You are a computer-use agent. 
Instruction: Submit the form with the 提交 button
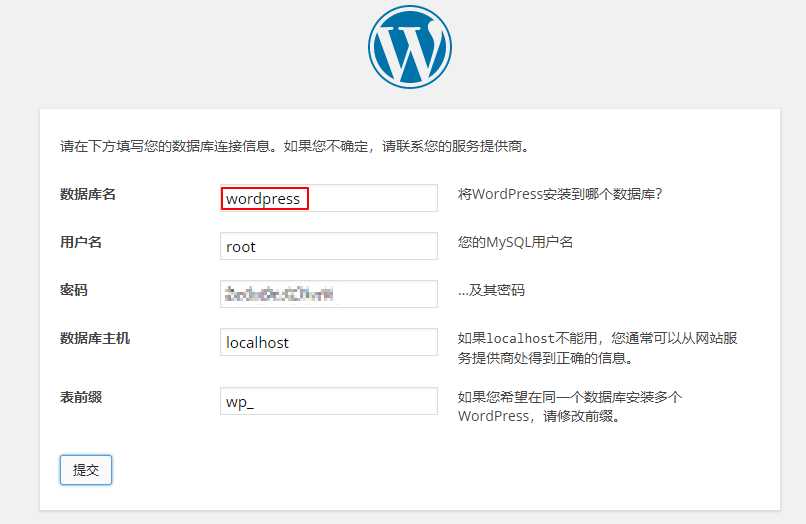tap(86, 469)
